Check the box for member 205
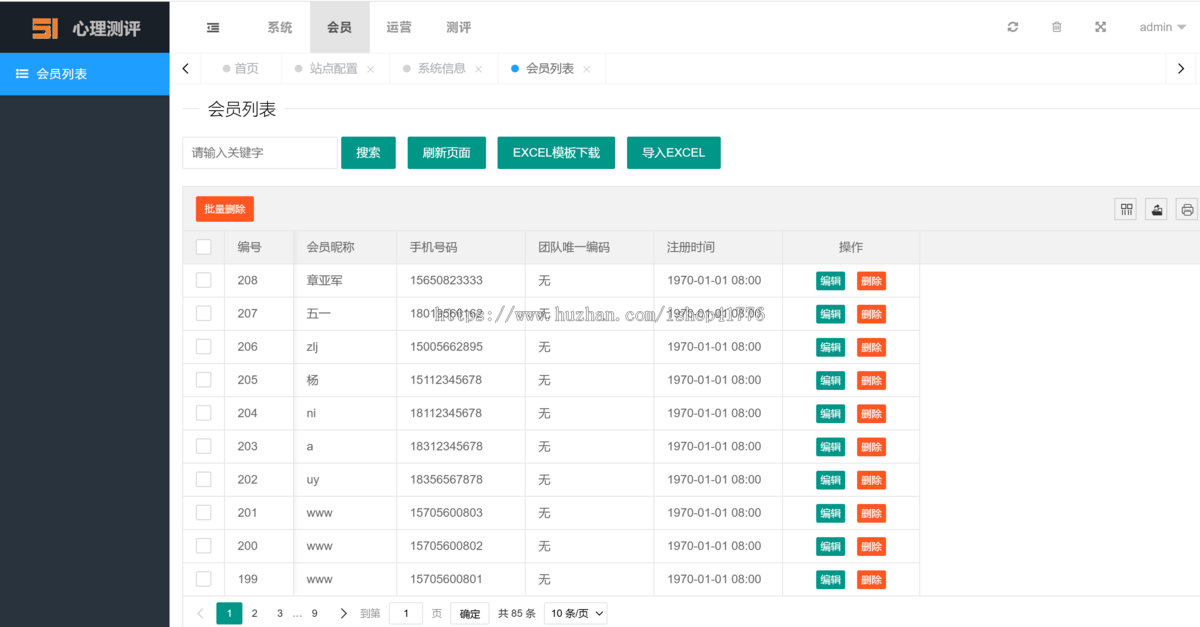1200x627 pixels. click(204, 379)
